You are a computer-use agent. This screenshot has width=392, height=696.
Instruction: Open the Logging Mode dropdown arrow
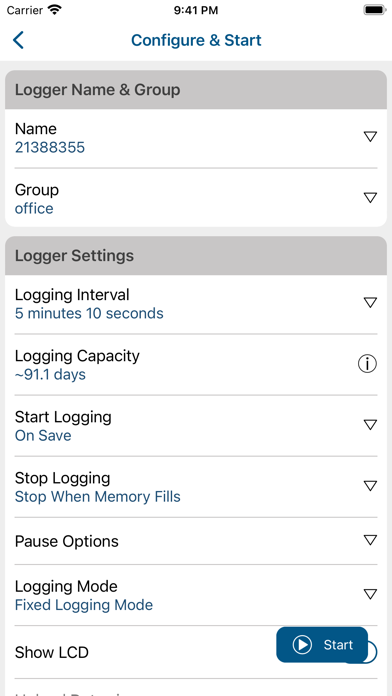click(370, 594)
